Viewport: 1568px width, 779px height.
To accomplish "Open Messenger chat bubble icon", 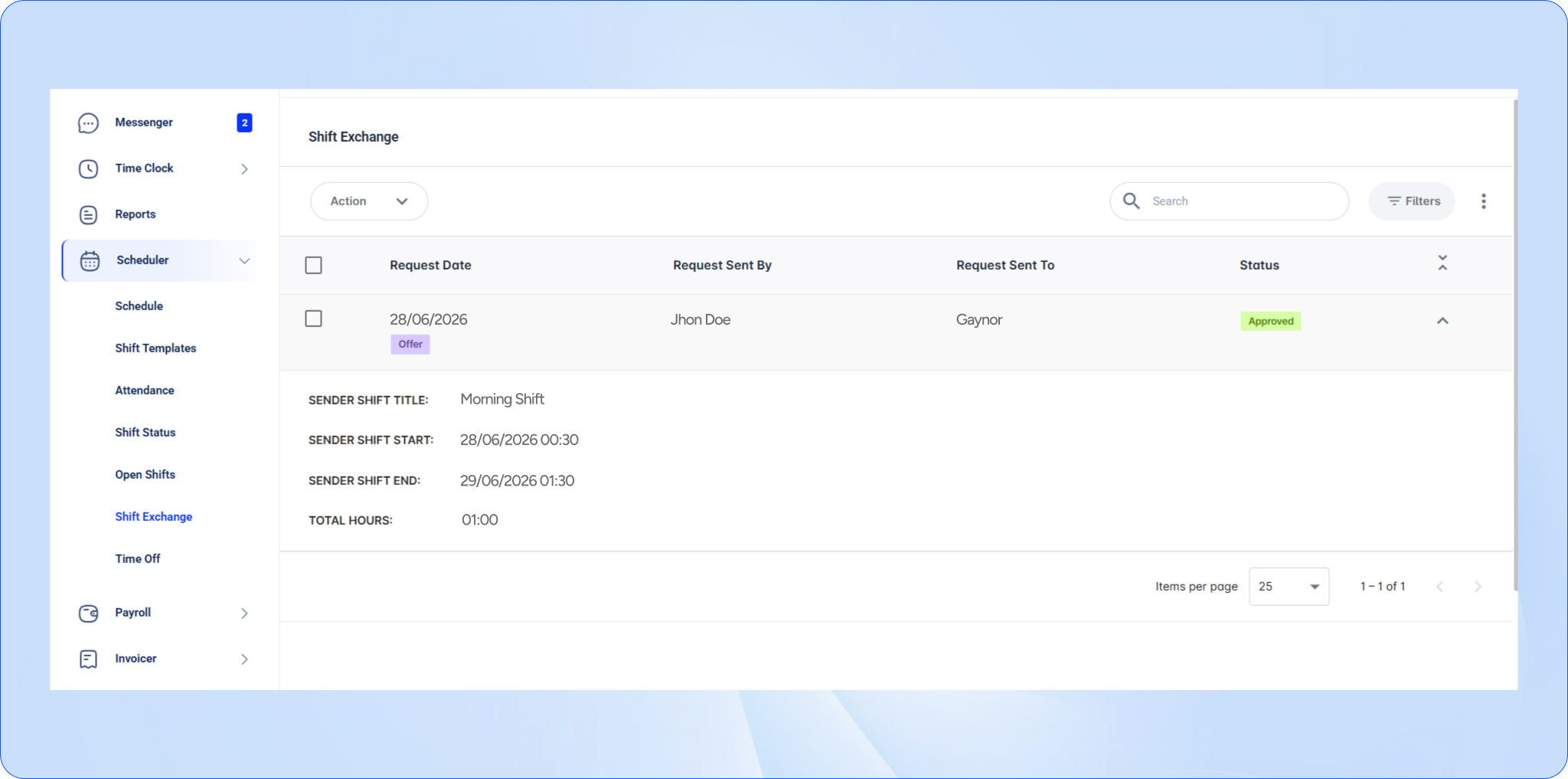I will pyautogui.click(x=88, y=123).
